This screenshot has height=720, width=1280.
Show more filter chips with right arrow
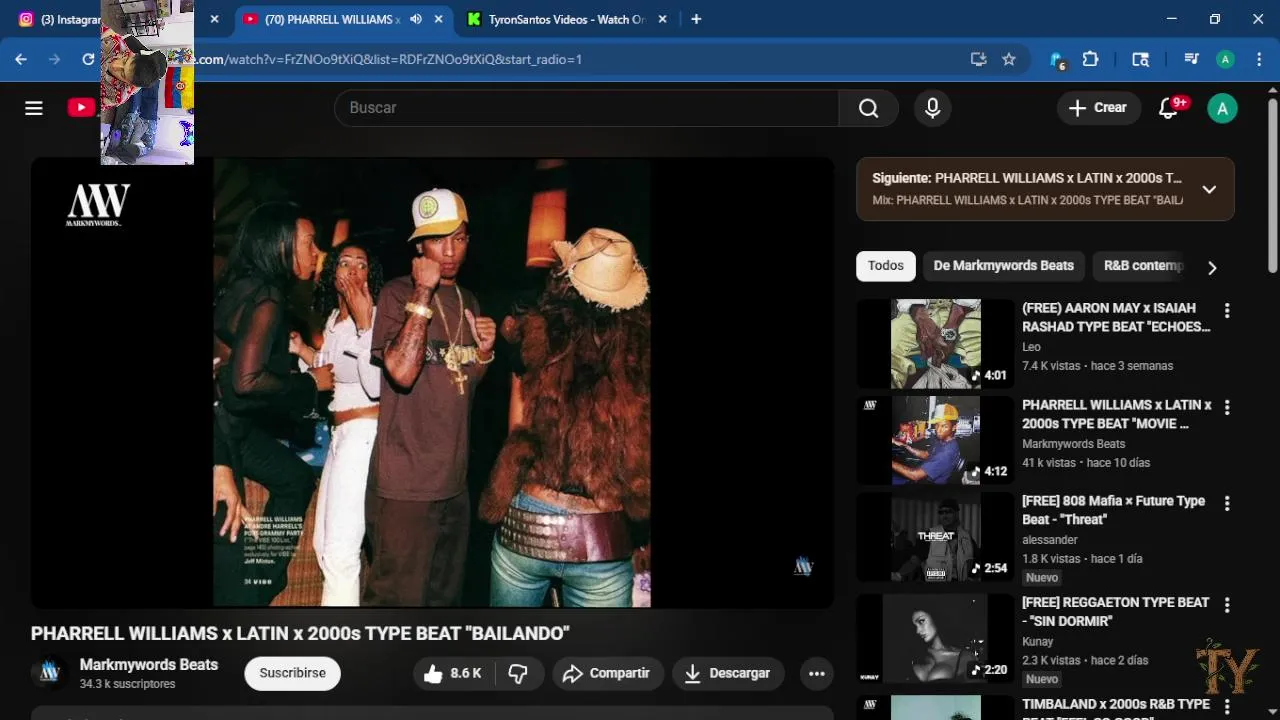click(x=1212, y=267)
